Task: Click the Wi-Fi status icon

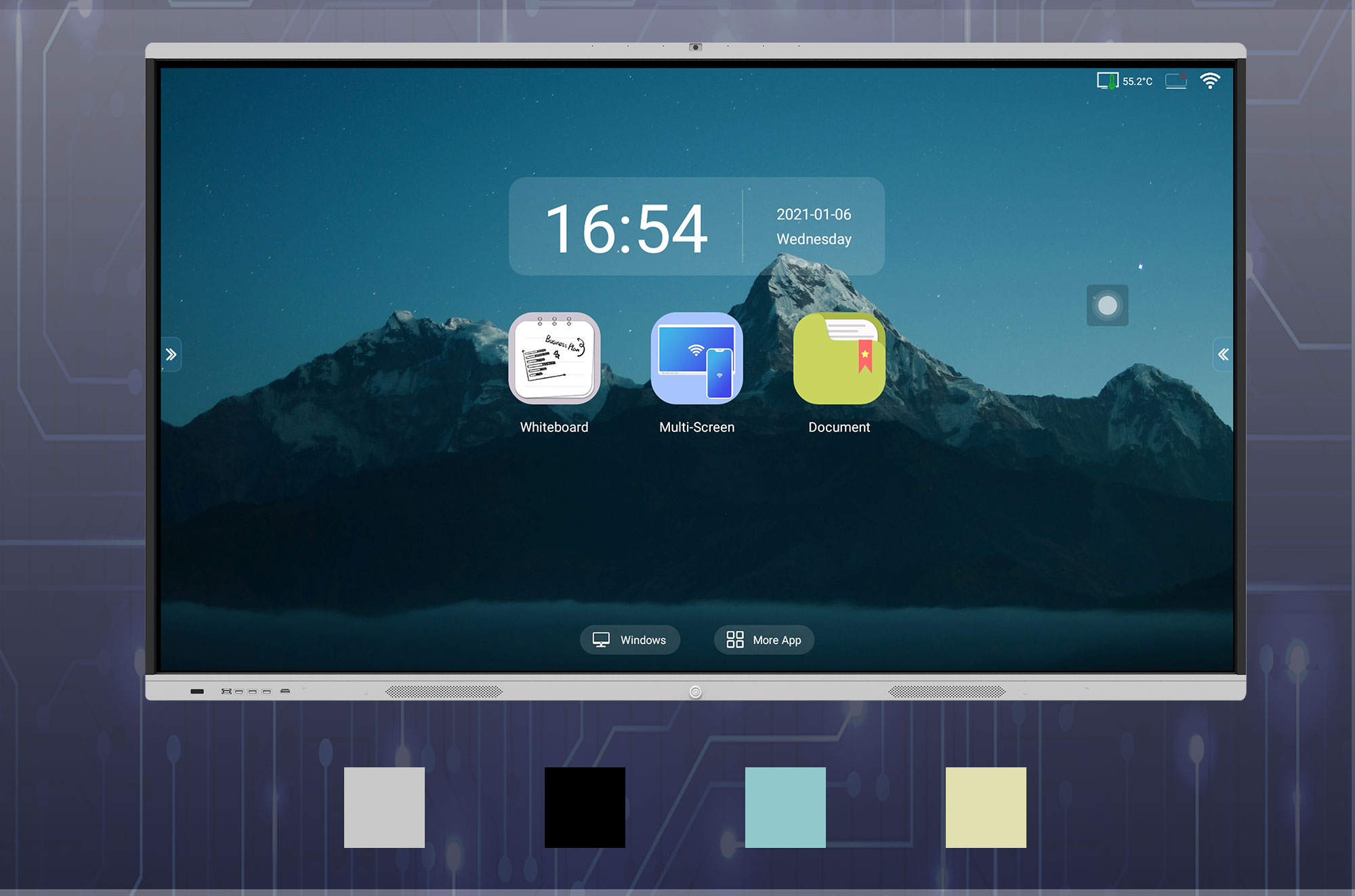Action: coord(1209,81)
